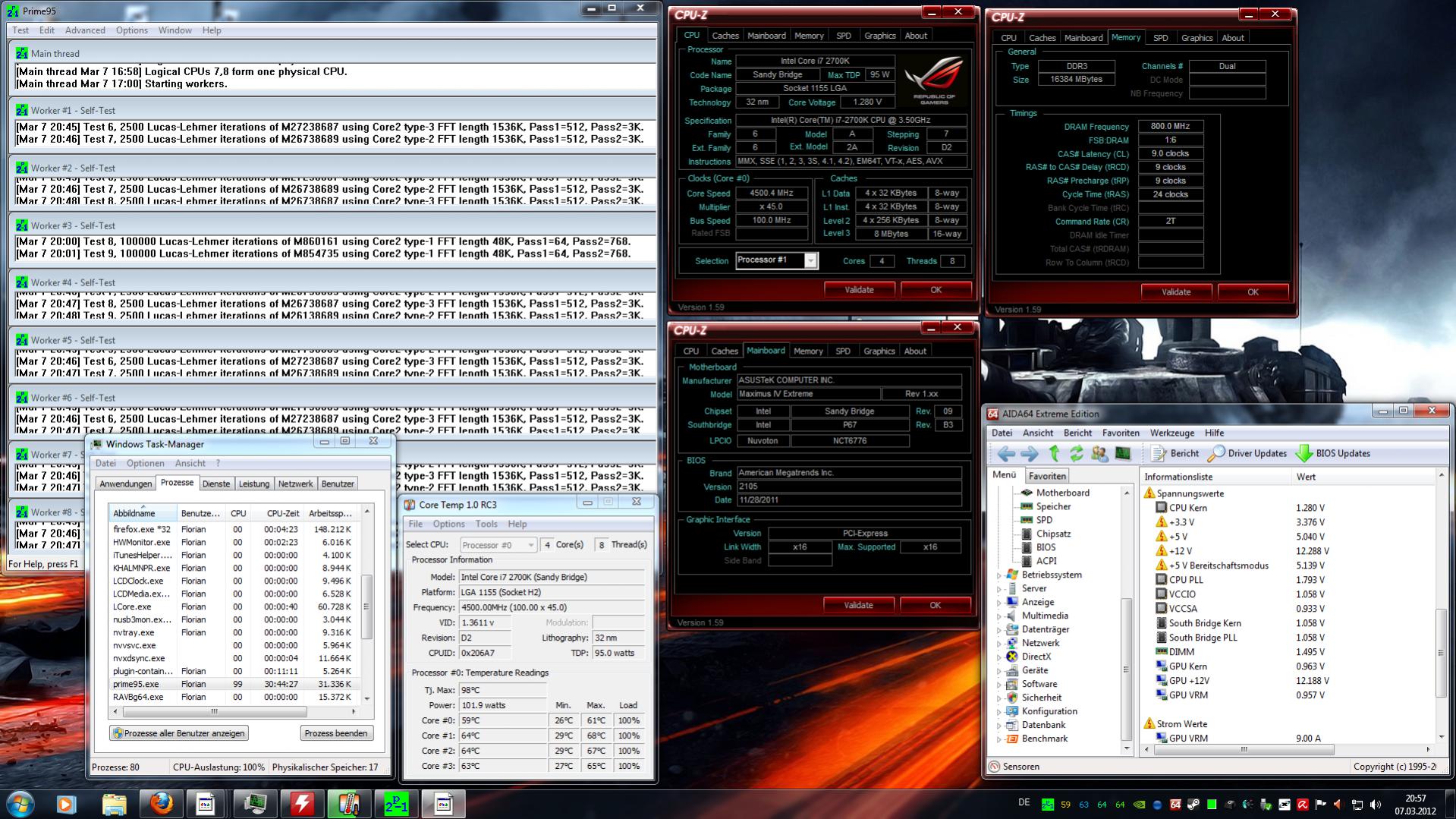Switch to Task Manager taskbar icon

point(255,804)
